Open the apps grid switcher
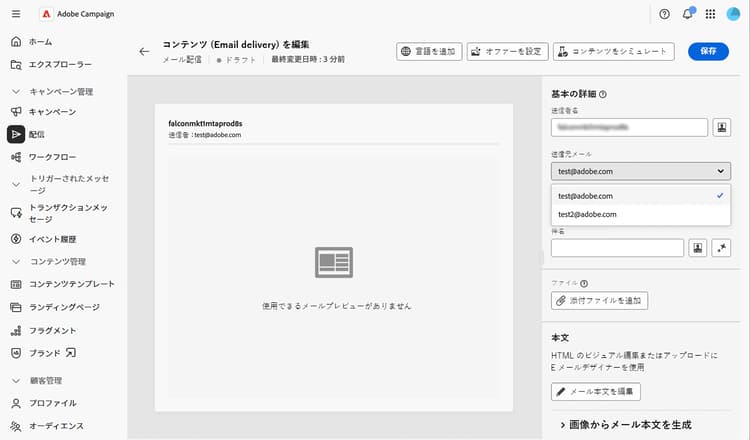750x440 pixels. click(710, 14)
